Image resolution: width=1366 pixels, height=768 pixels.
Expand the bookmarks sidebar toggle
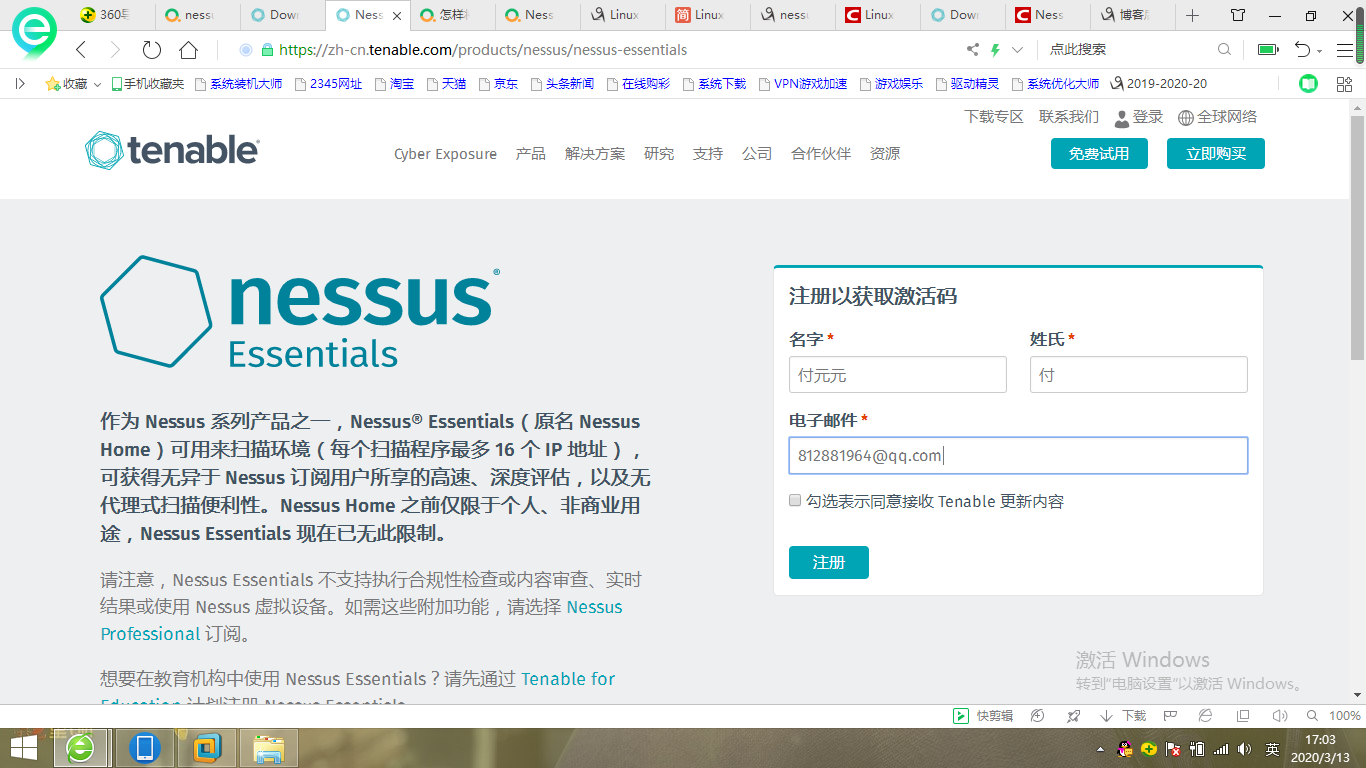(20, 84)
